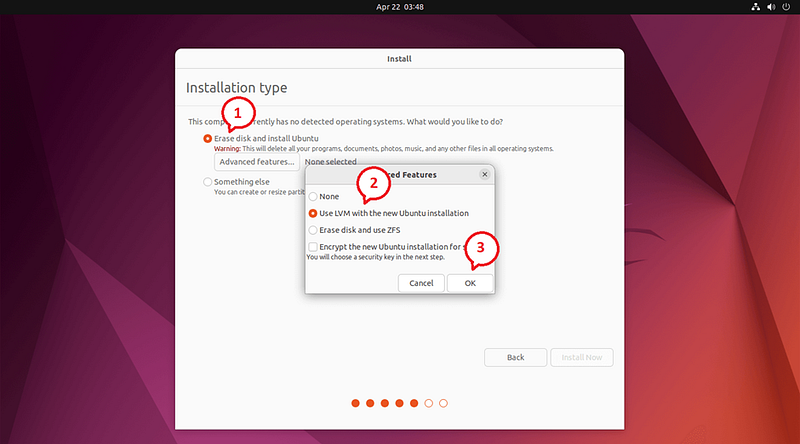
Task: Click OK in Advanced Features dialog
Action: pos(470,283)
